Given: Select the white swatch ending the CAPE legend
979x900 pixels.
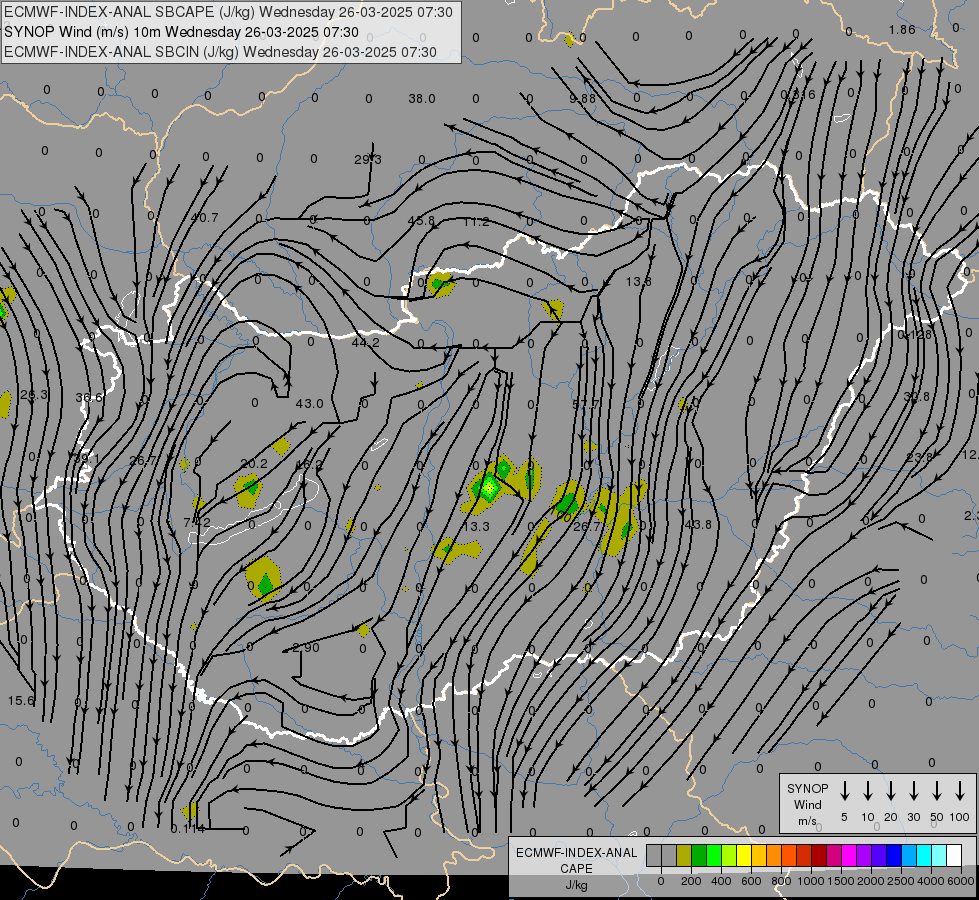Looking at the screenshot, I should [x=954, y=856].
